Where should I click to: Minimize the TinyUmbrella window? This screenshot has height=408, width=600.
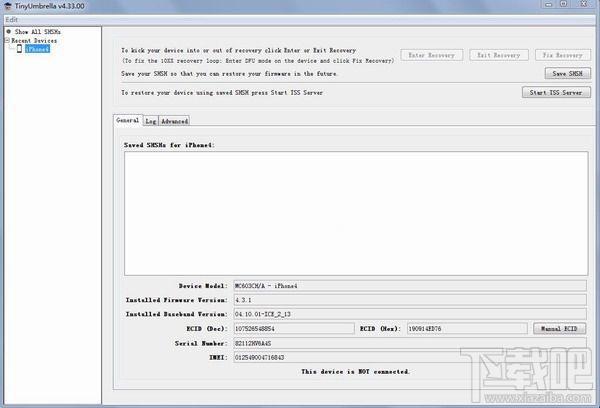(x=549, y=4)
